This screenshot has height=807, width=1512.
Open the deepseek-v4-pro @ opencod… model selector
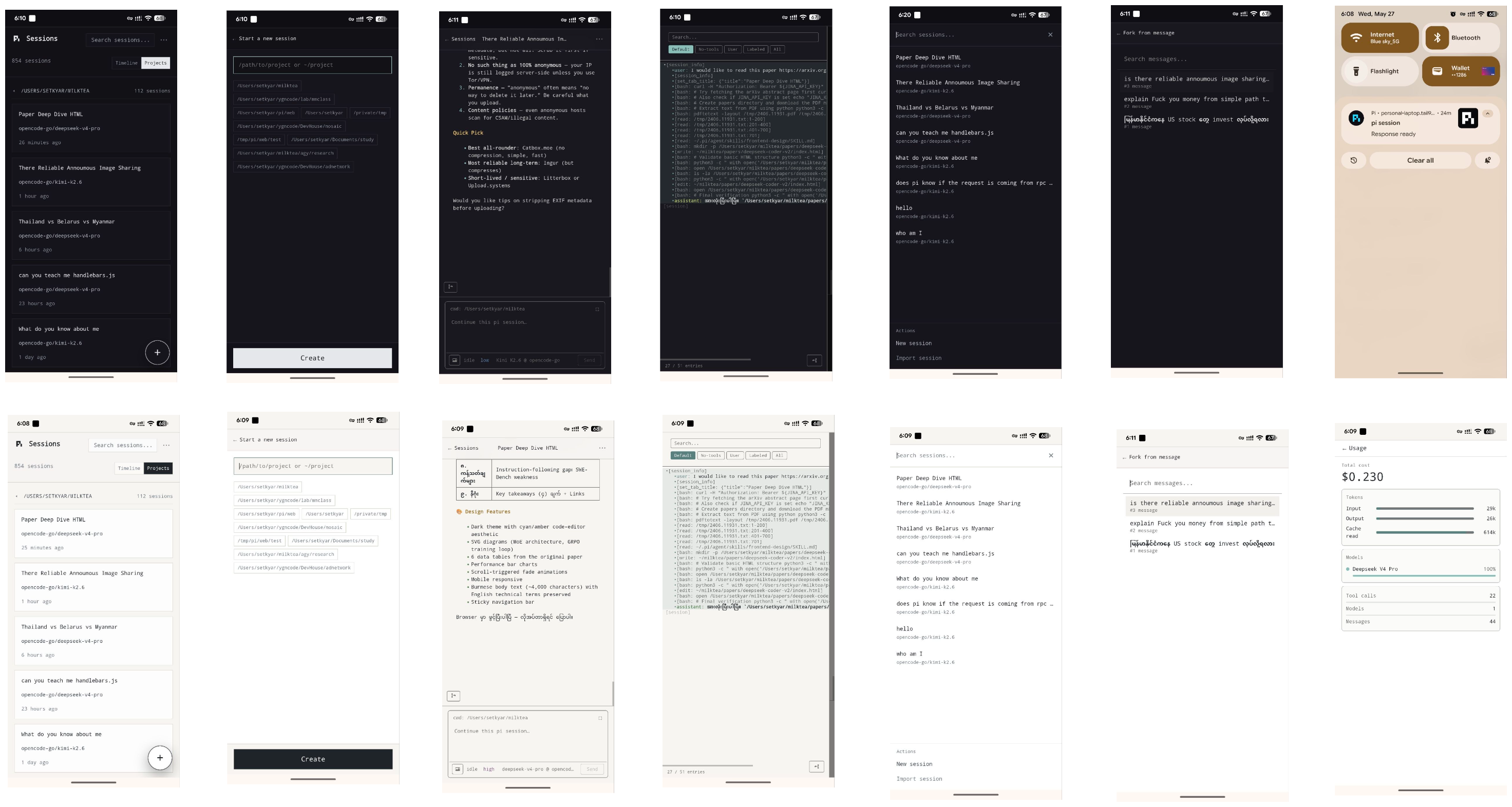pos(537,769)
